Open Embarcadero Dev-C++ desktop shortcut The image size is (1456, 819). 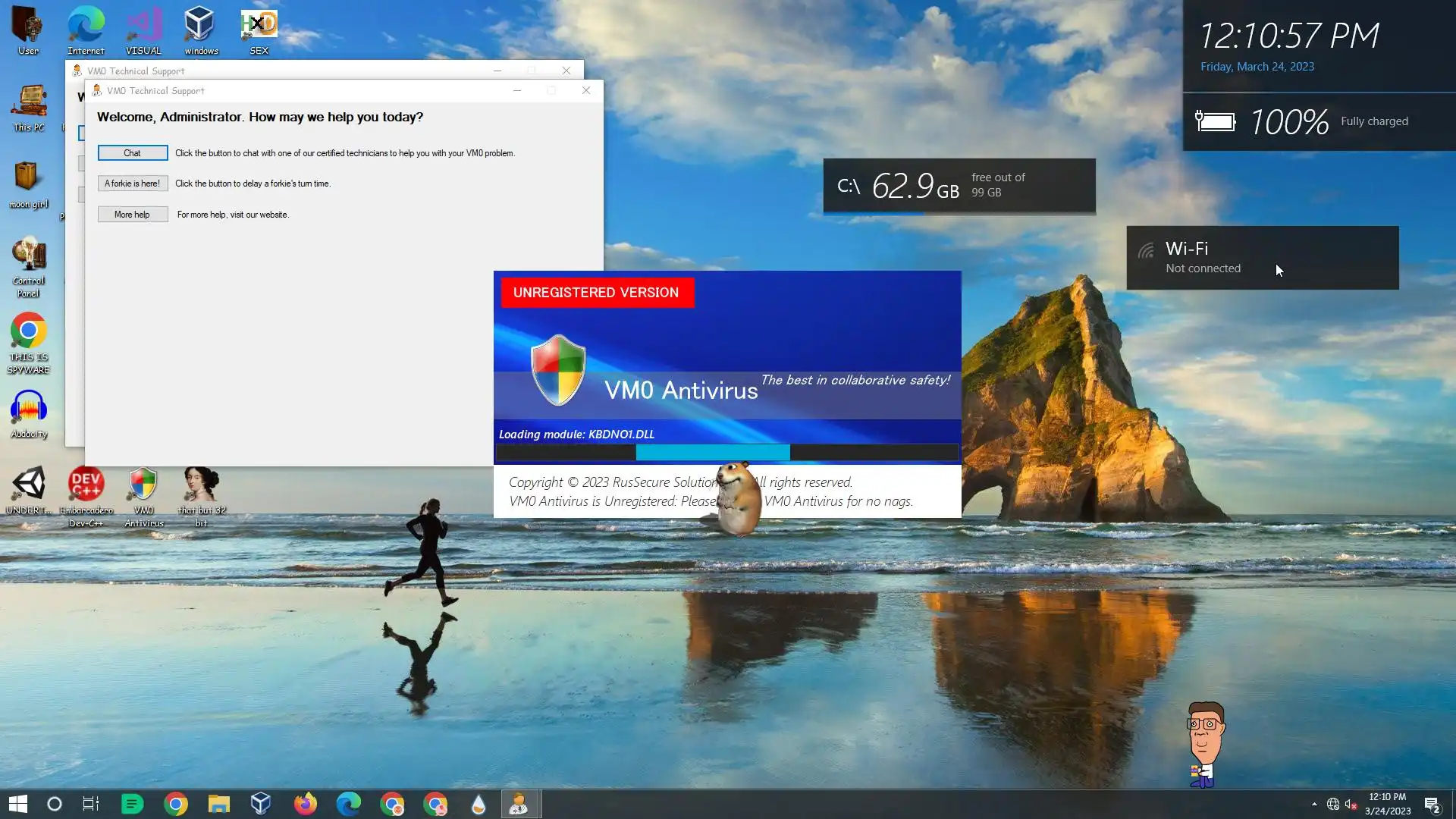coord(86,486)
